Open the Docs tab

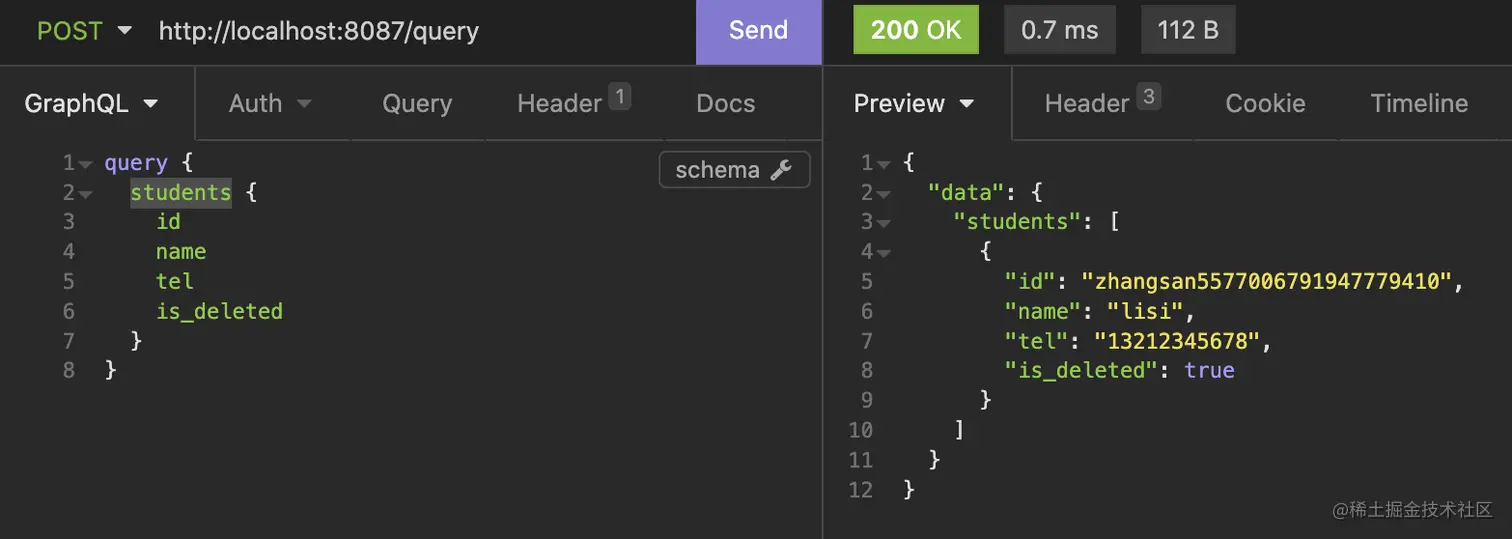click(x=725, y=104)
